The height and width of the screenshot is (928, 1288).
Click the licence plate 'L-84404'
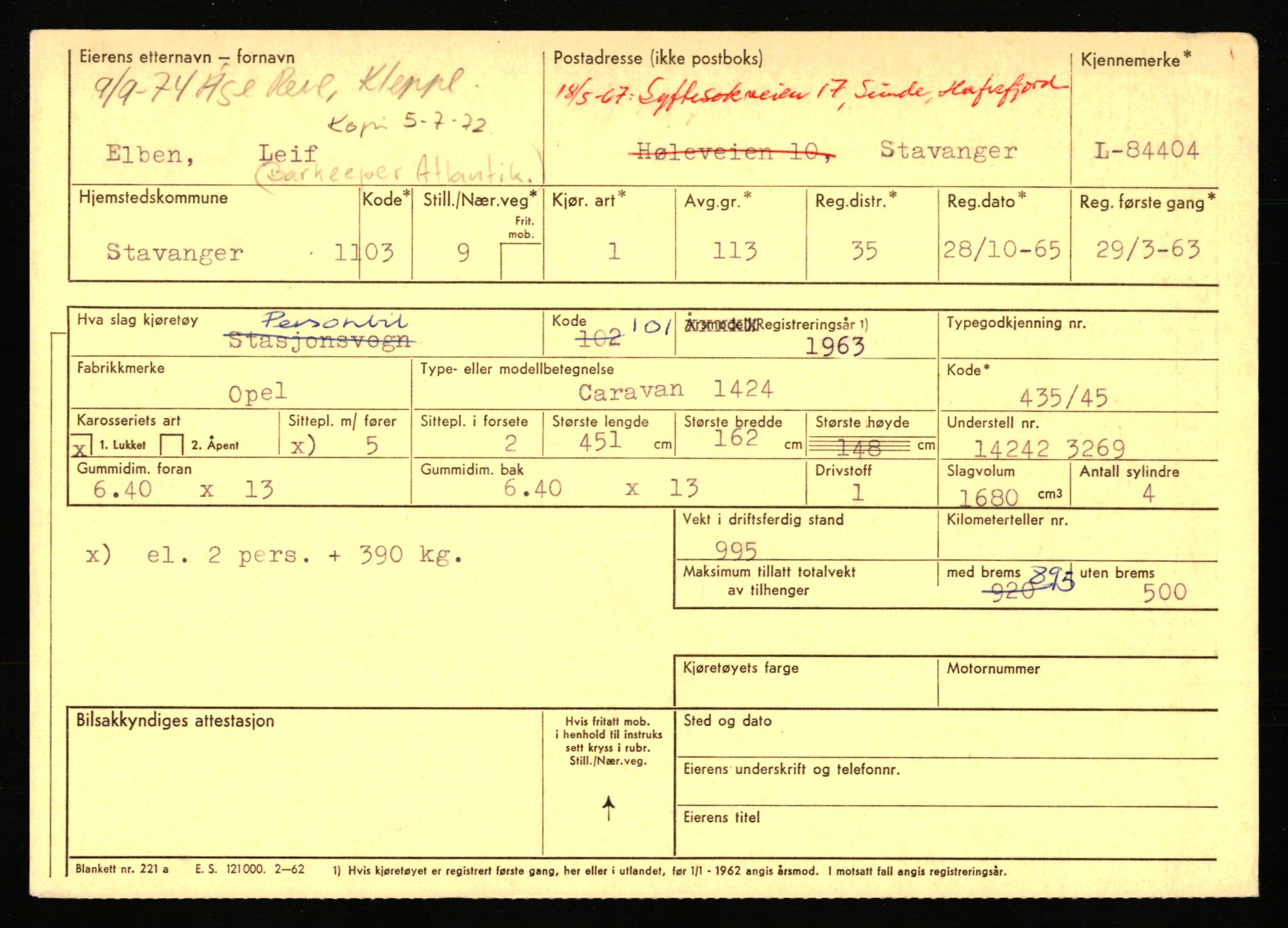[1147, 150]
